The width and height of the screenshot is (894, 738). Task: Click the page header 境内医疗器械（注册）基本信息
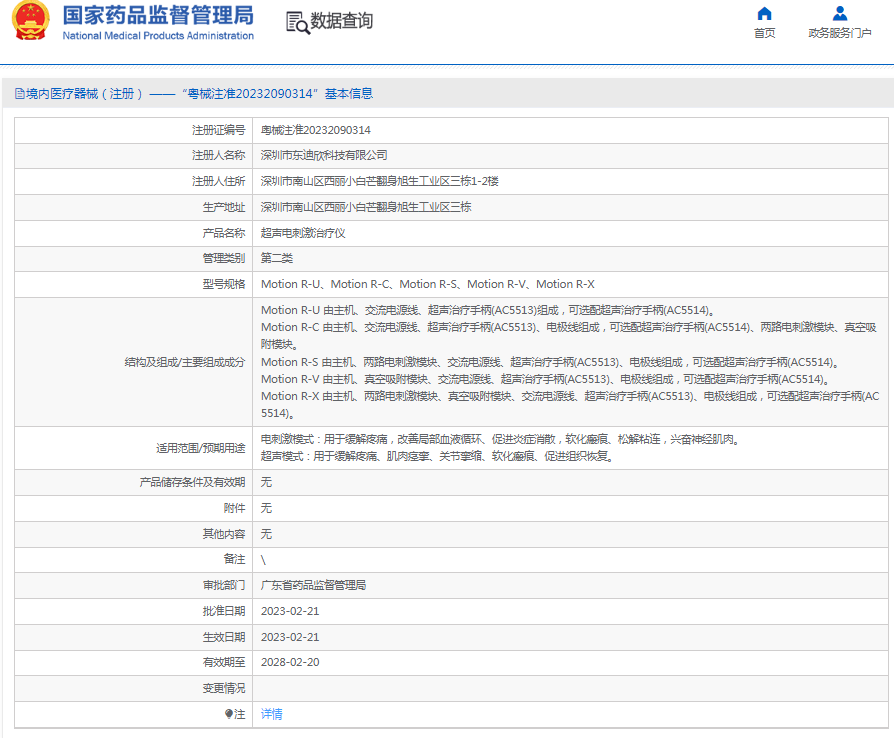point(194,94)
